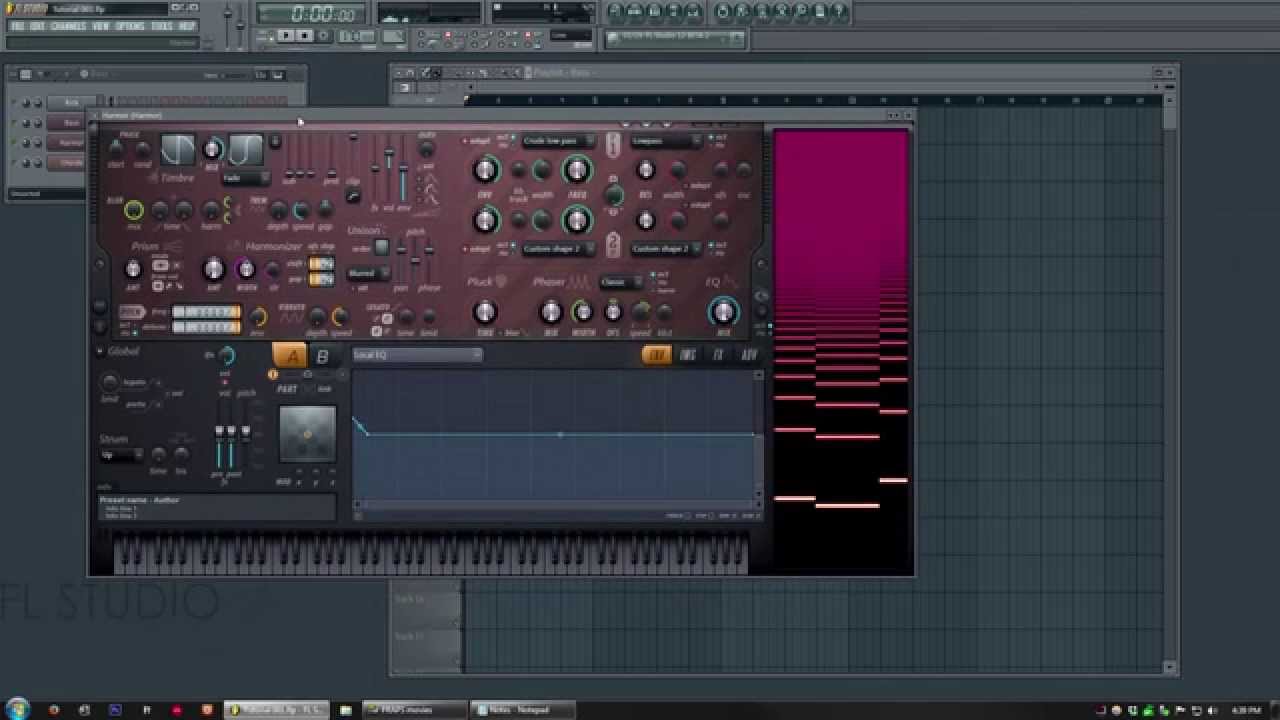The height and width of the screenshot is (720, 1280).
Task: Switch to the IMG tab in Harmor
Action: tap(688, 354)
